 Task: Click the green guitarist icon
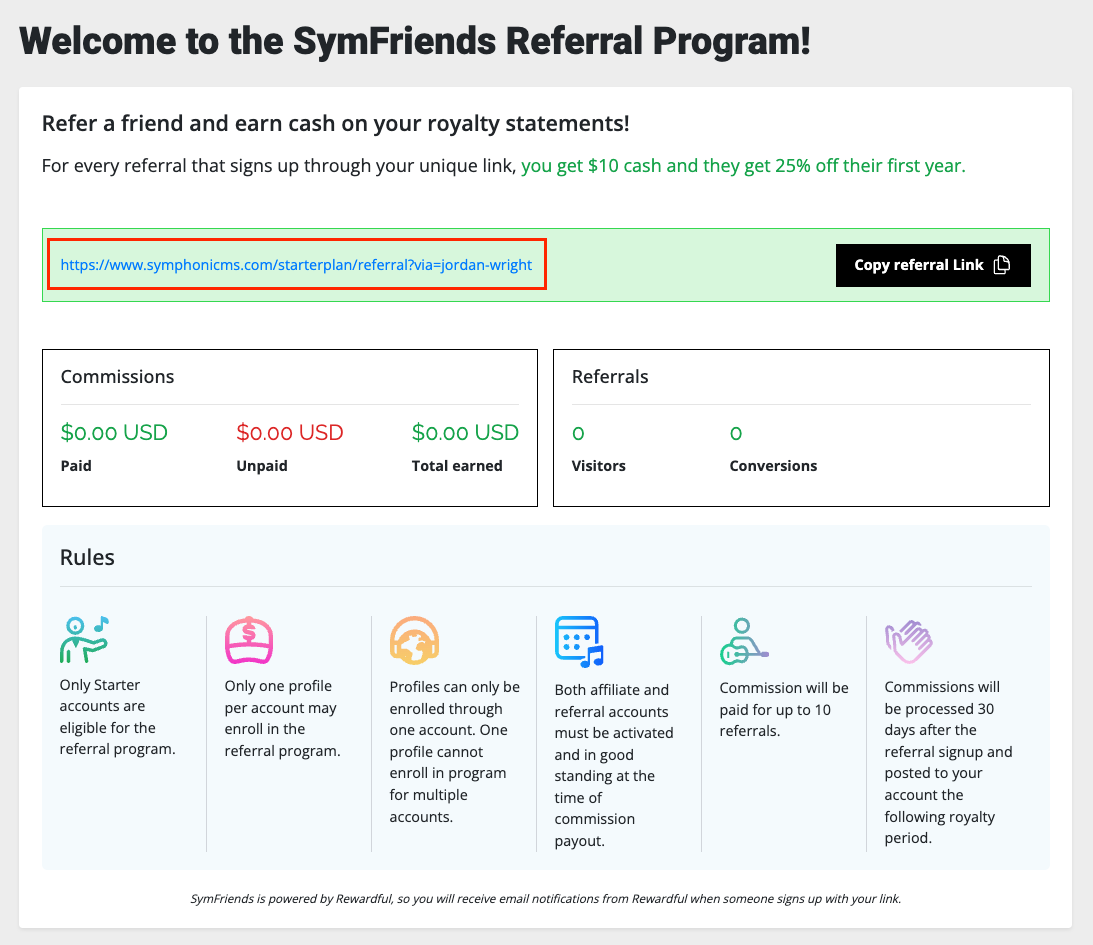744,641
